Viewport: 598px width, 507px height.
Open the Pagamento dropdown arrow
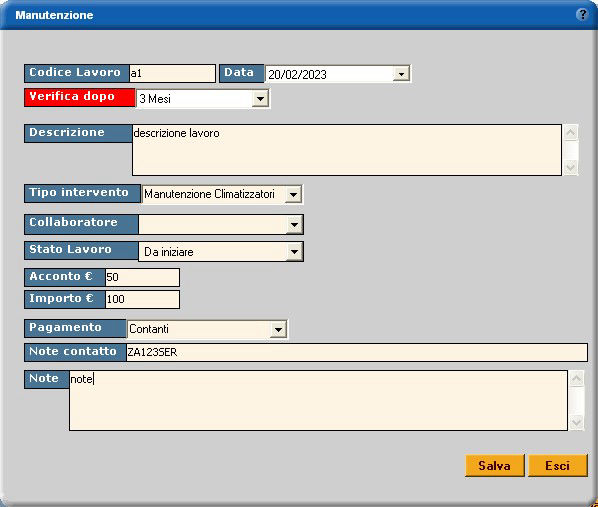(278, 329)
